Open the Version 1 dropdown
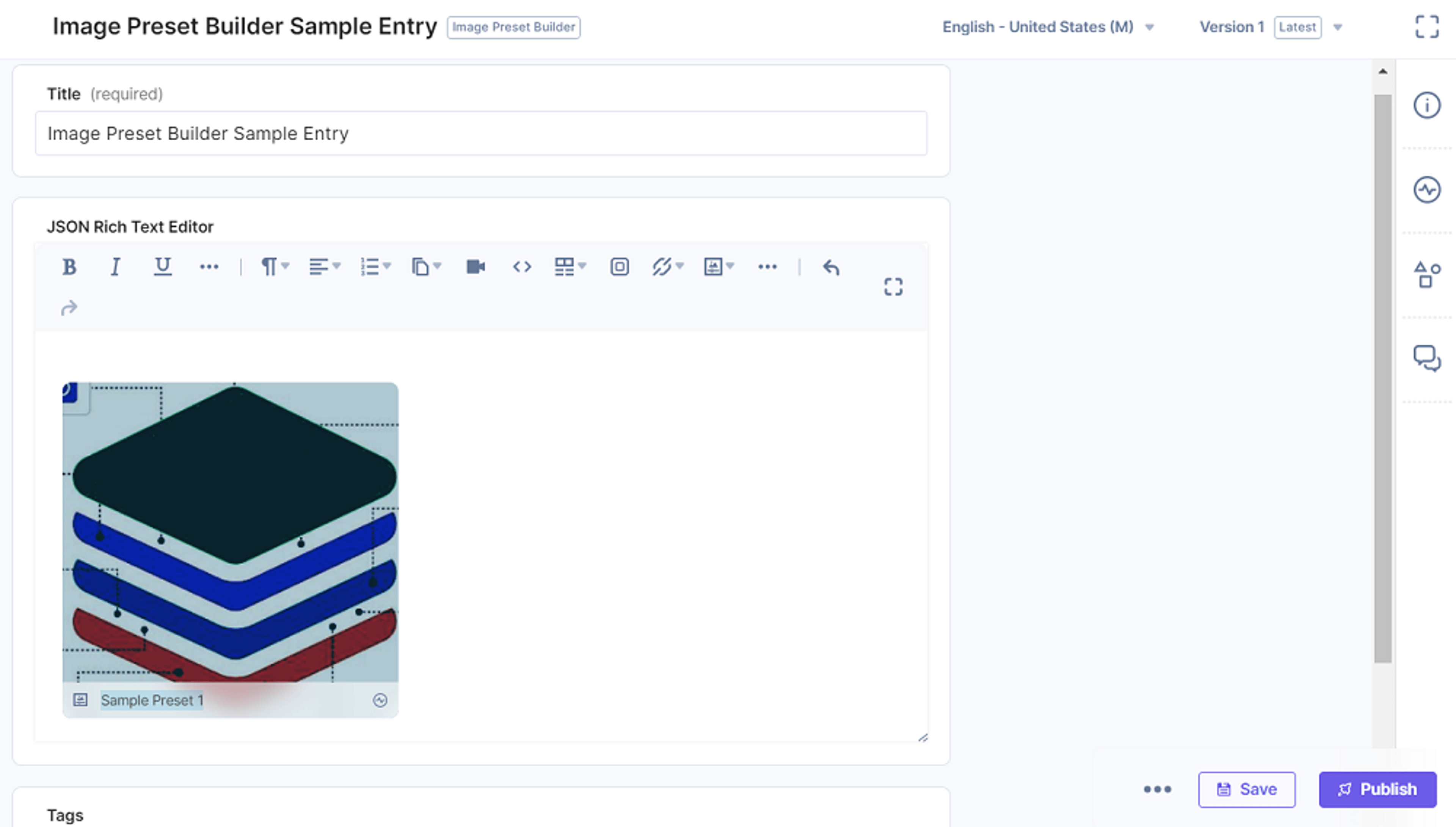 (x=1271, y=27)
